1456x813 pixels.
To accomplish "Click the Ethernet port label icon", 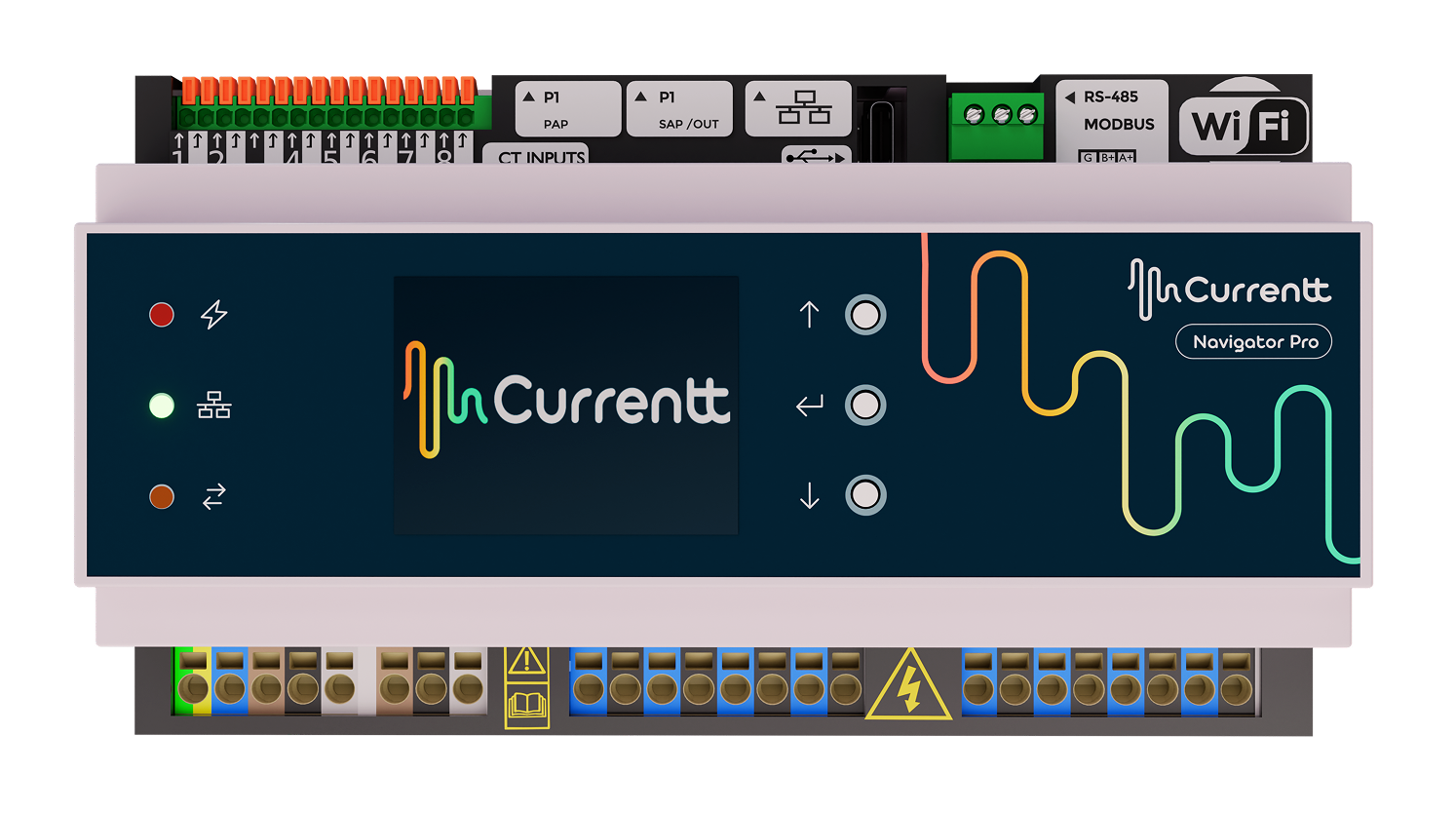I will pyautogui.click(x=802, y=108).
